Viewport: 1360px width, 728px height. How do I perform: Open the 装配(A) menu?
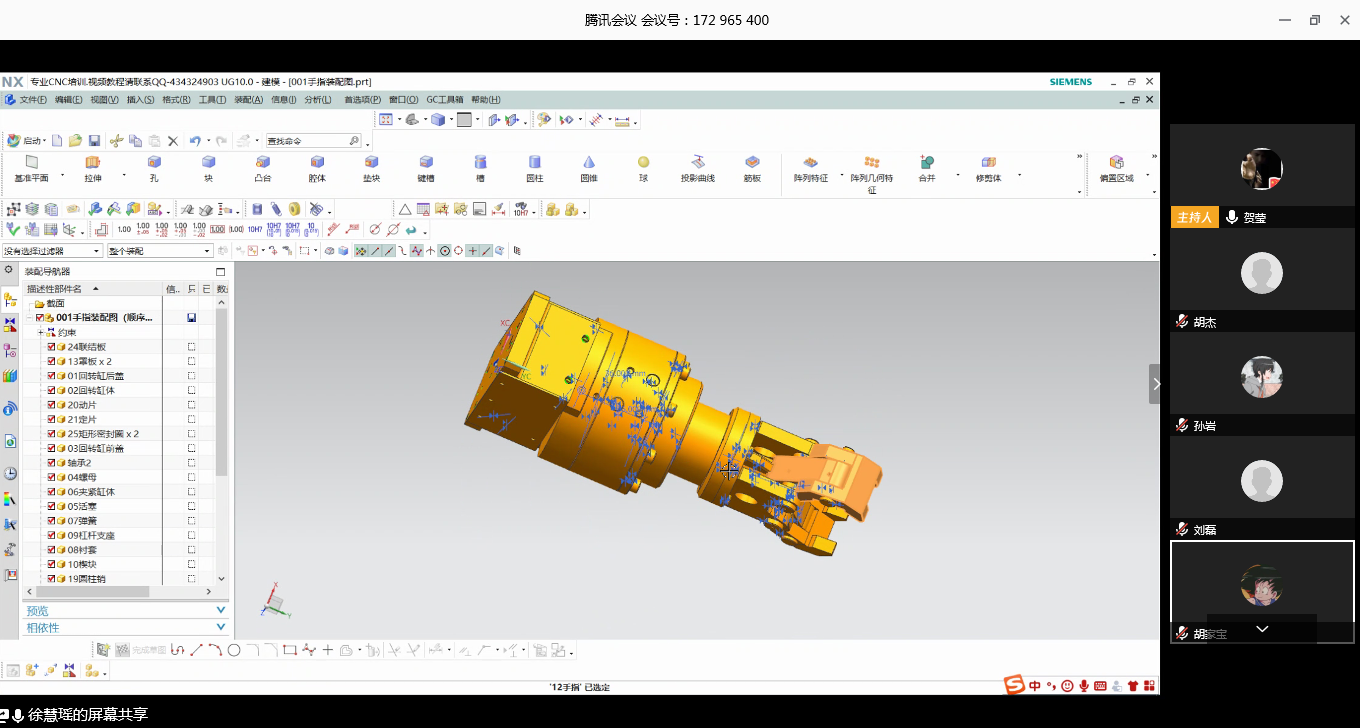coord(248,100)
